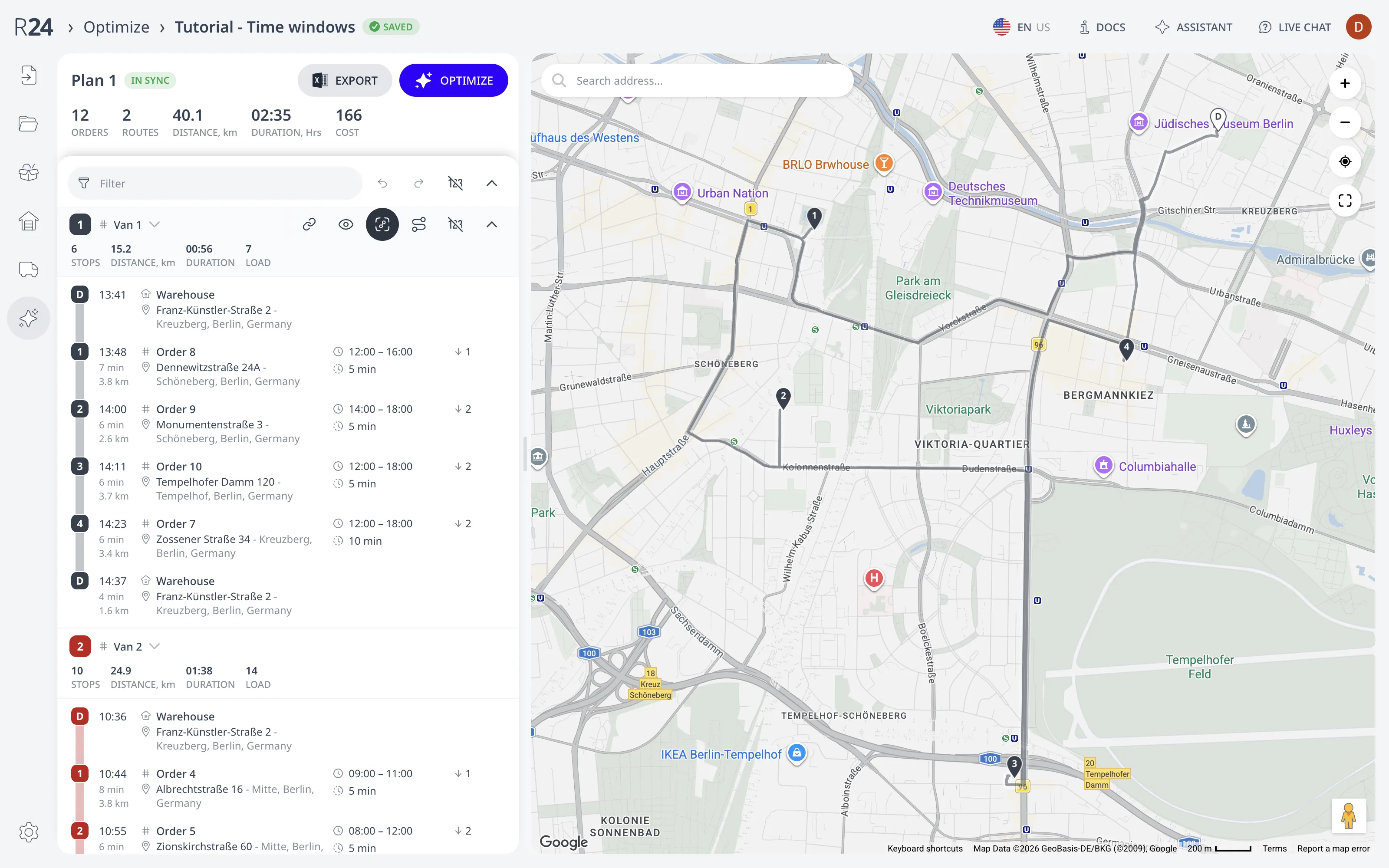Open the Van 1 name dropdown
The image size is (1389, 868).
click(x=155, y=224)
